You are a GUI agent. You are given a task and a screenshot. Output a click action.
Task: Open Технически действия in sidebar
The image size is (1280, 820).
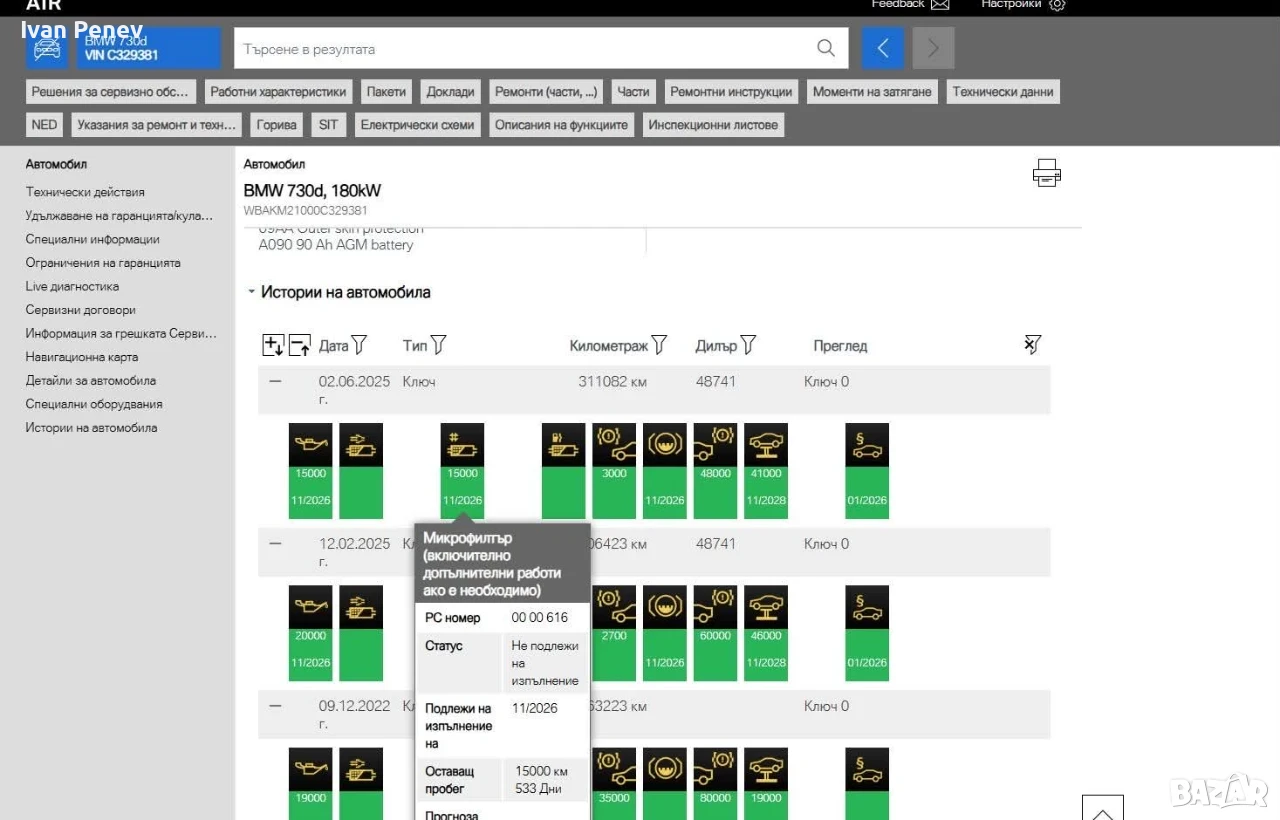point(85,192)
